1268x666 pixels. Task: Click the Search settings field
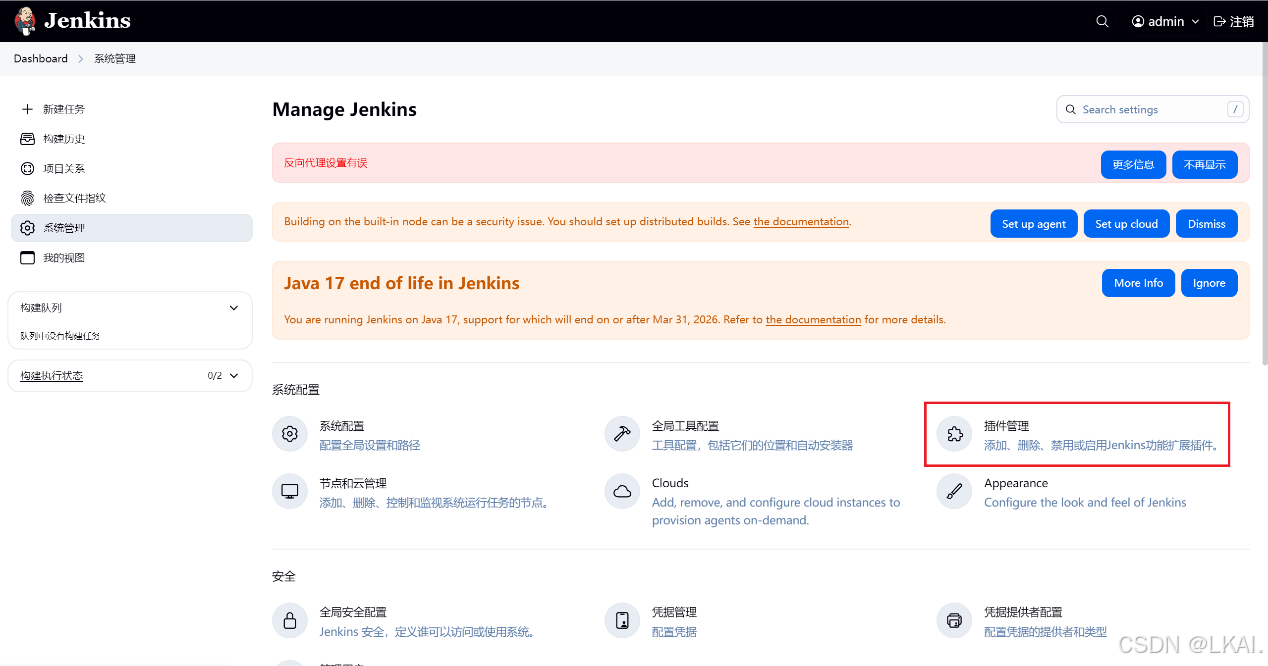pos(1153,110)
